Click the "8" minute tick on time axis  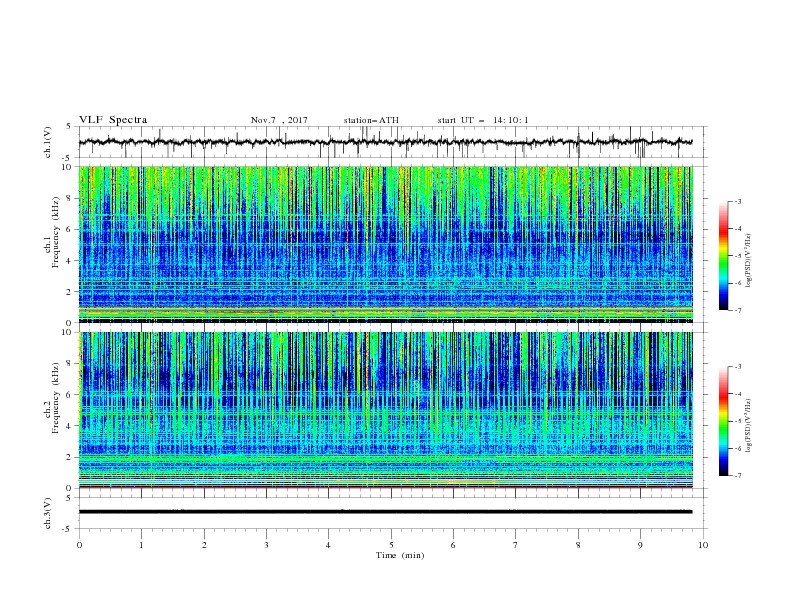578,545
